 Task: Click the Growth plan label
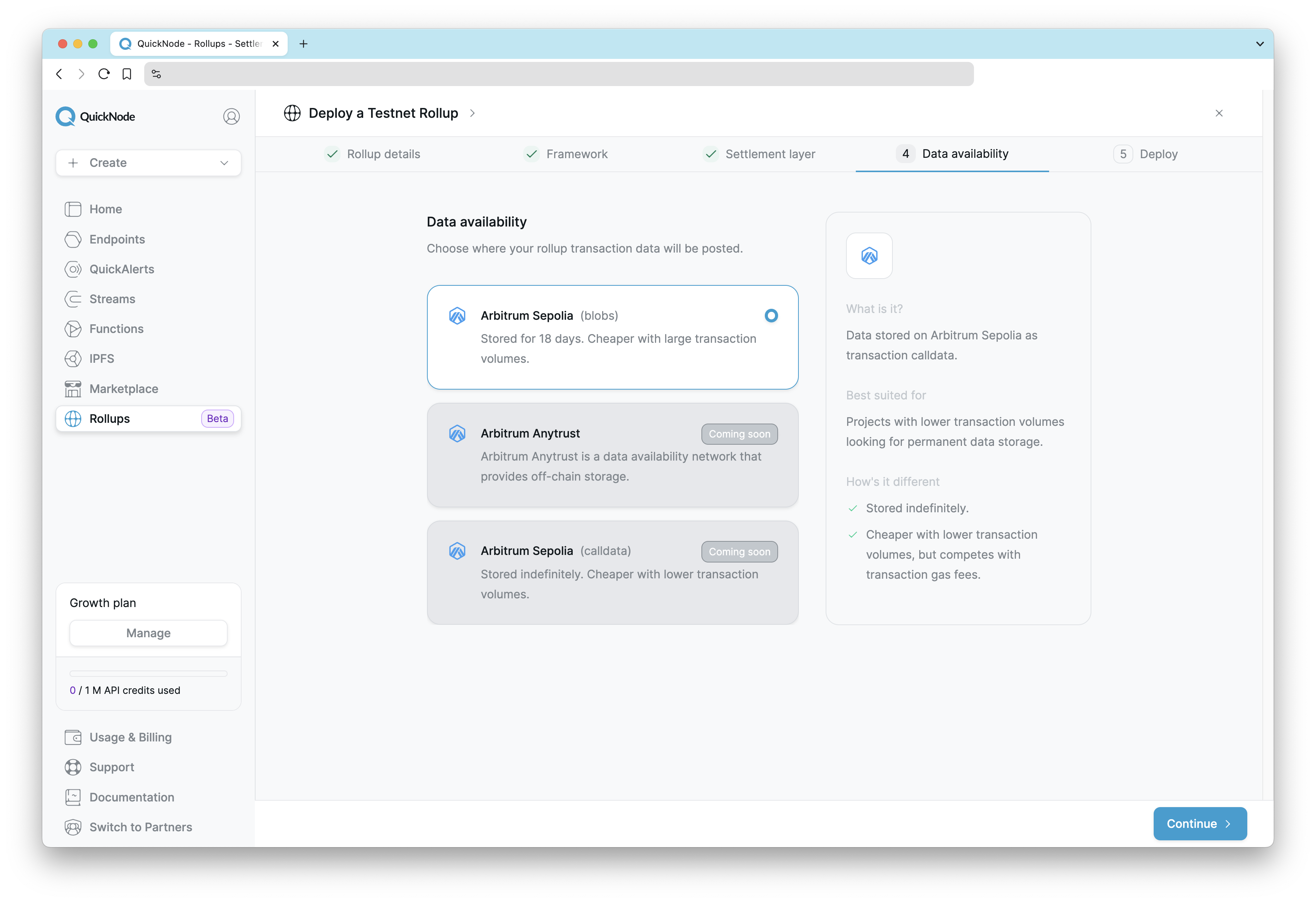(x=103, y=603)
